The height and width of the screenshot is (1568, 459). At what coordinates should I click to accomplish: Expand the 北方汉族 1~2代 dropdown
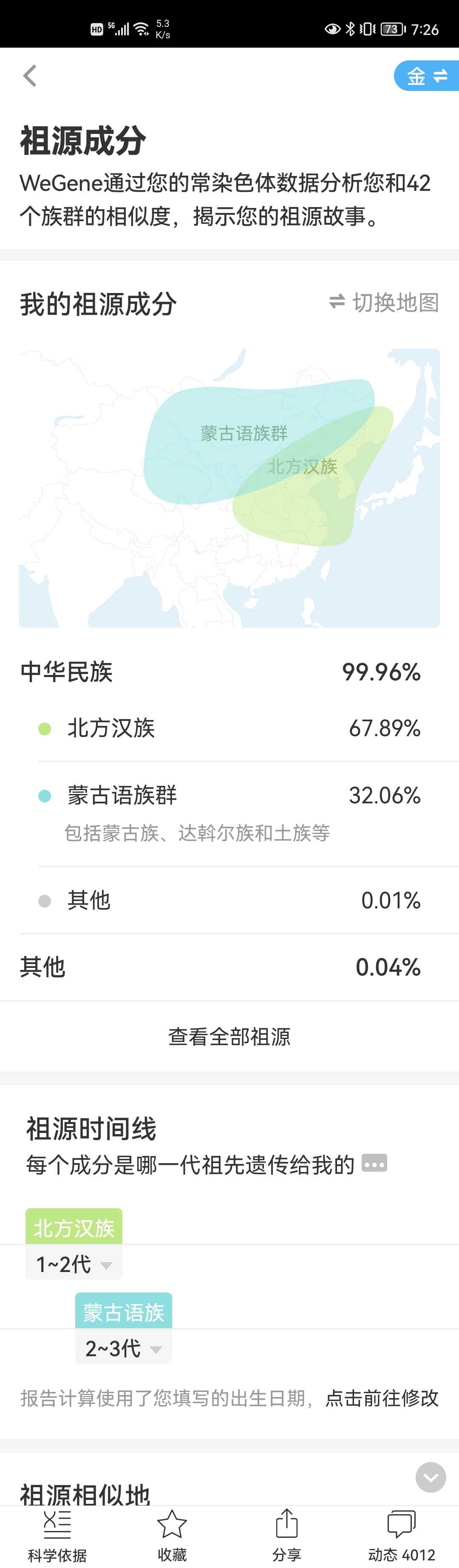click(74, 1264)
